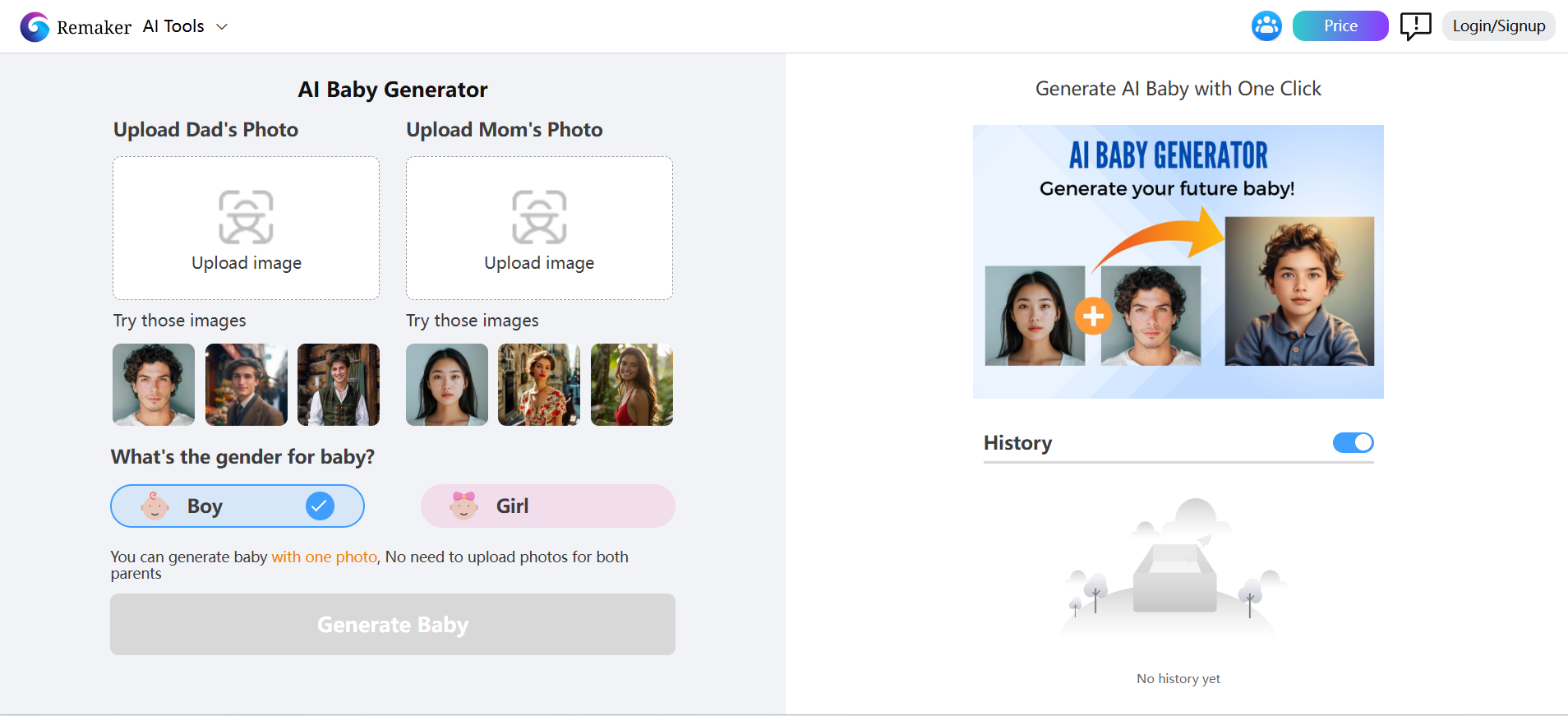Click the Mom's photo upload face icon
Image resolution: width=1568 pixels, height=716 pixels.
539,217
